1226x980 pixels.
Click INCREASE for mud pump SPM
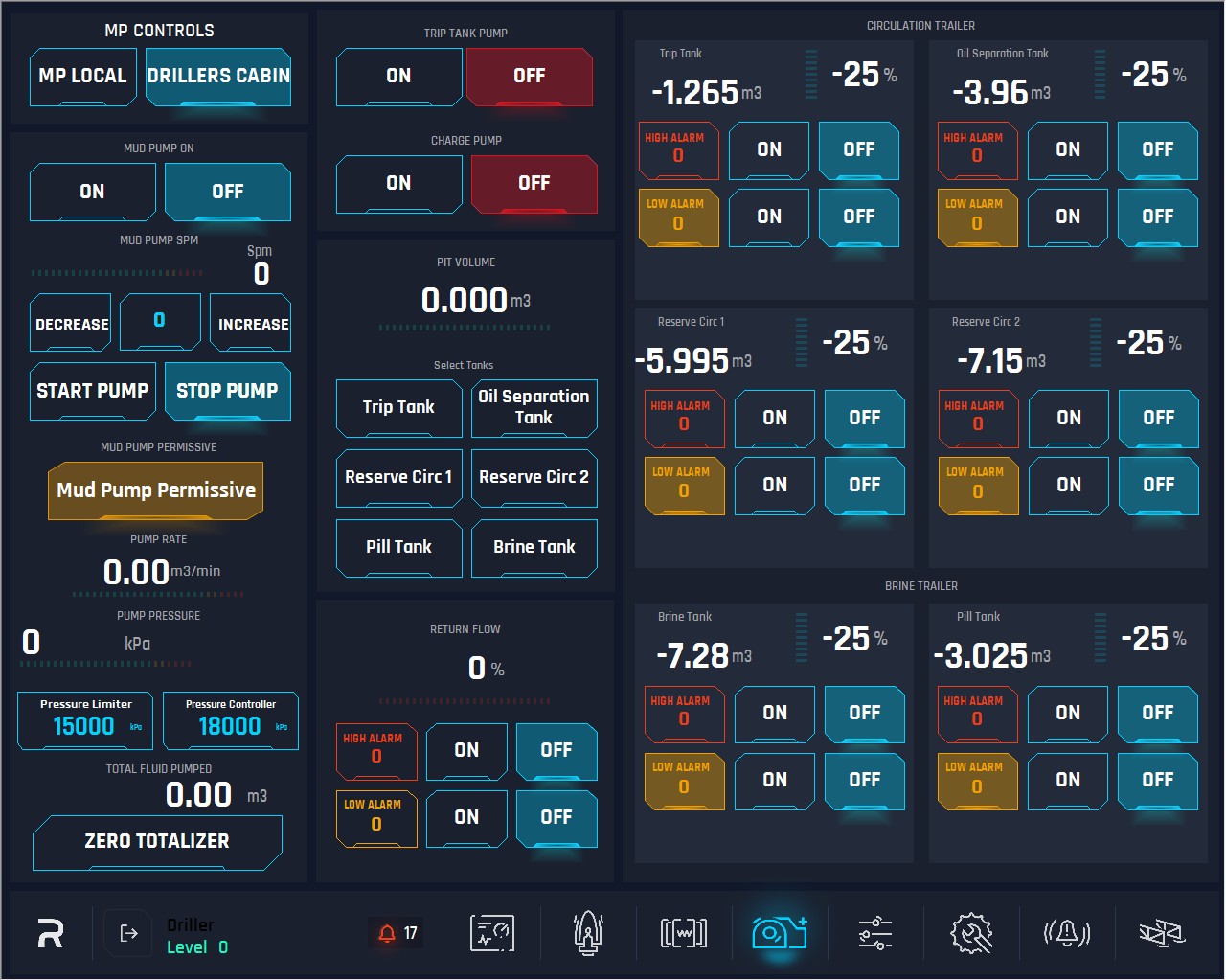253,324
